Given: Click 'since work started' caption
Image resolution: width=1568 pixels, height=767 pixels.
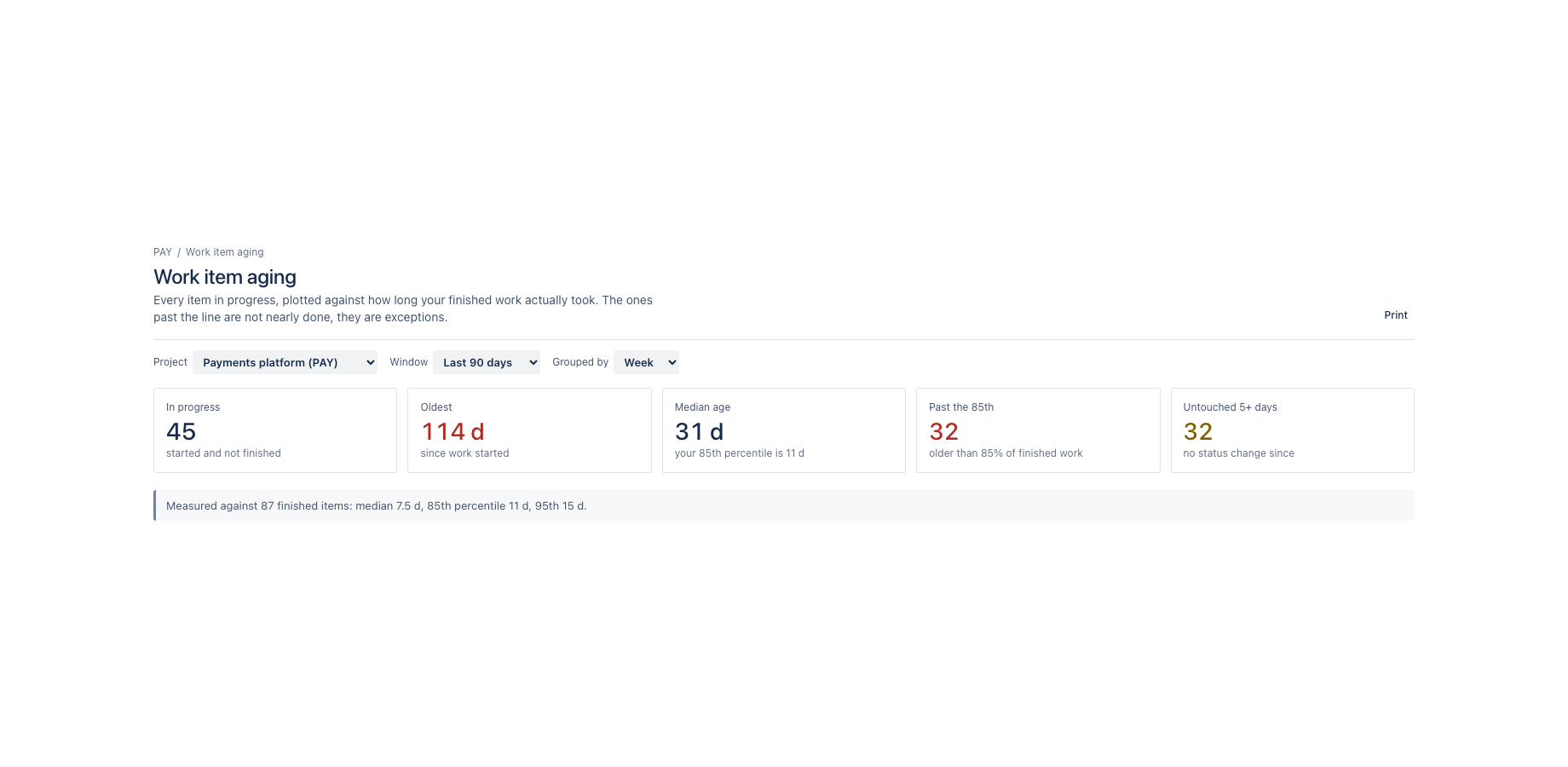Looking at the screenshot, I should [x=464, y=453].
